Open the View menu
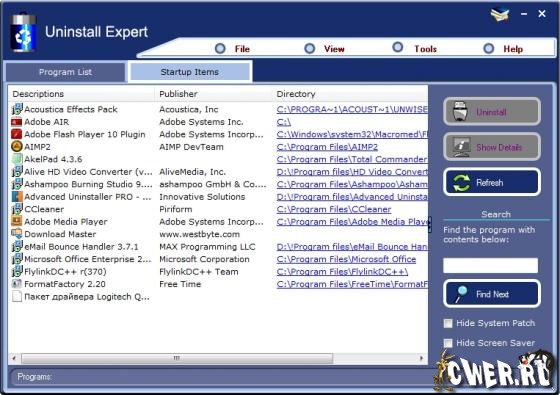The image size is (560, 395). pos(334,49)
